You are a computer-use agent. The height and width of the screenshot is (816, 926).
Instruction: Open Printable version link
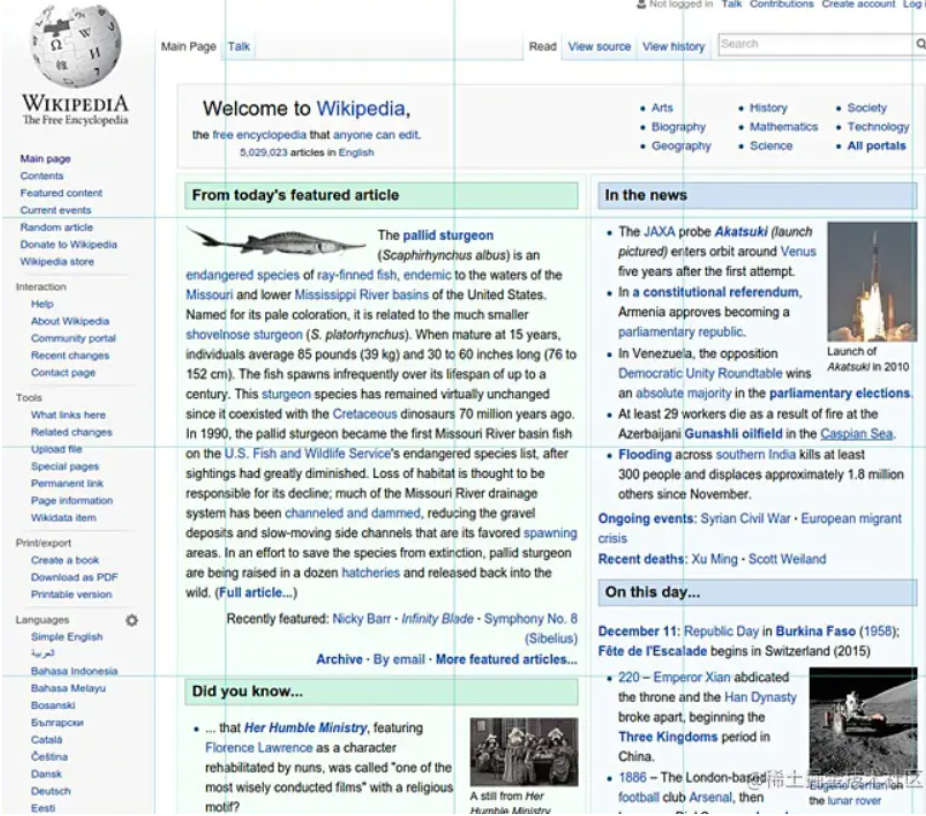pos(71,595)
